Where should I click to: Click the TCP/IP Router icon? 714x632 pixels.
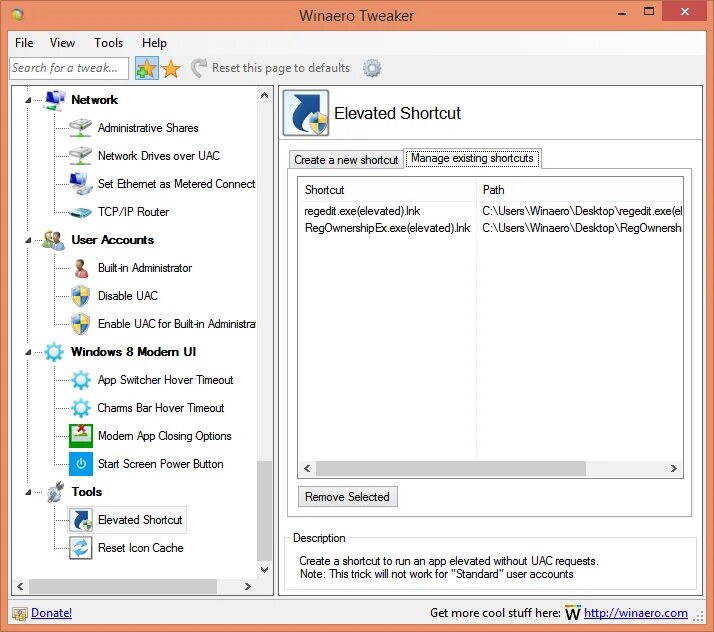81,212
